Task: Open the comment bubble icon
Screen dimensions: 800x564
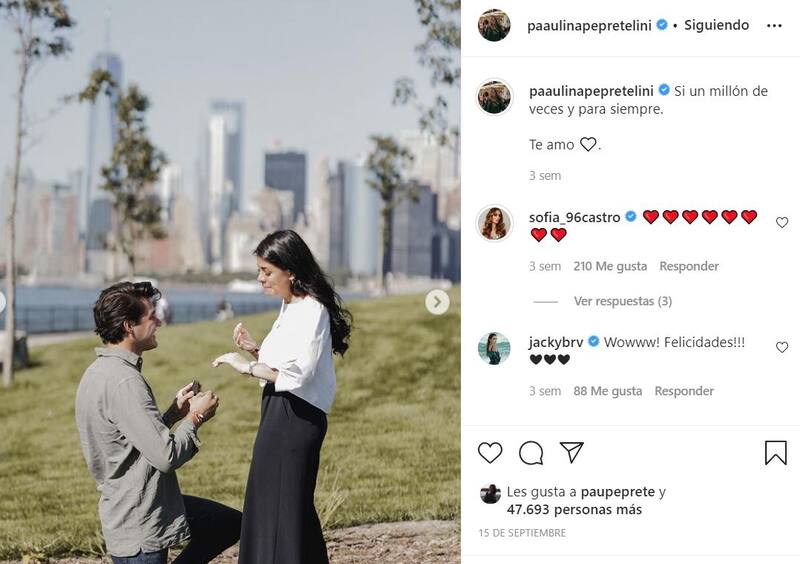Action: pyautogui.click(x=531, y=453)
